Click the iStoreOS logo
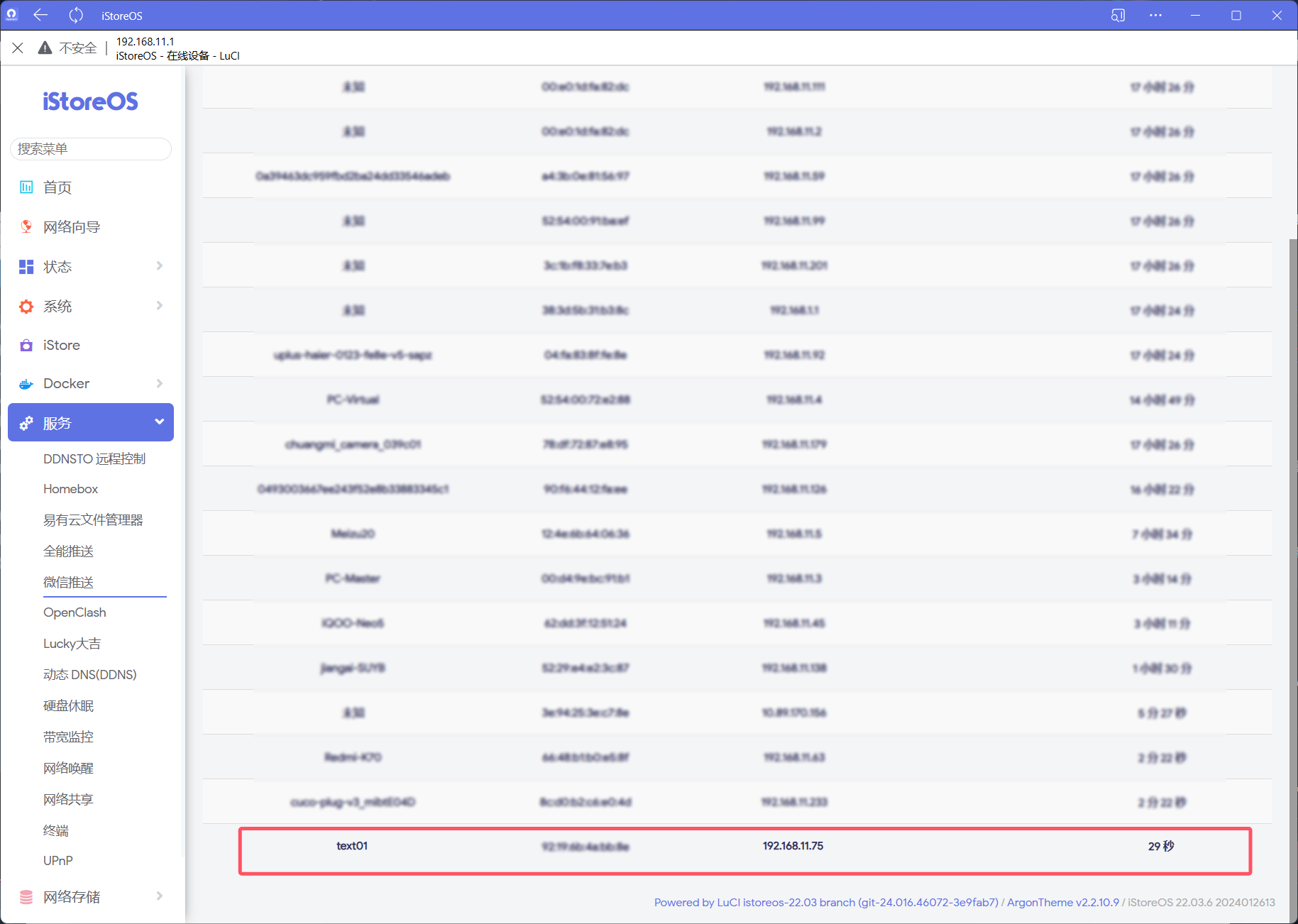Image resolution: width=1298 pixels, height=924 pixels. (90, 102)
